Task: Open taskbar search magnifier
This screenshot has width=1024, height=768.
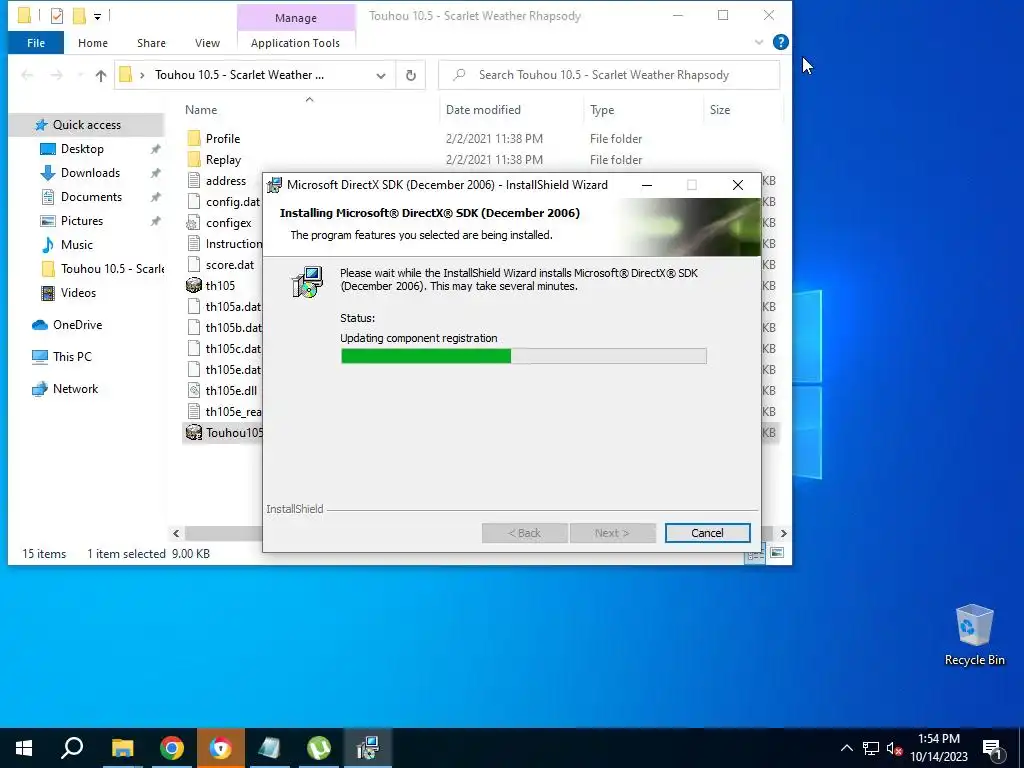Action: (72, 748)
